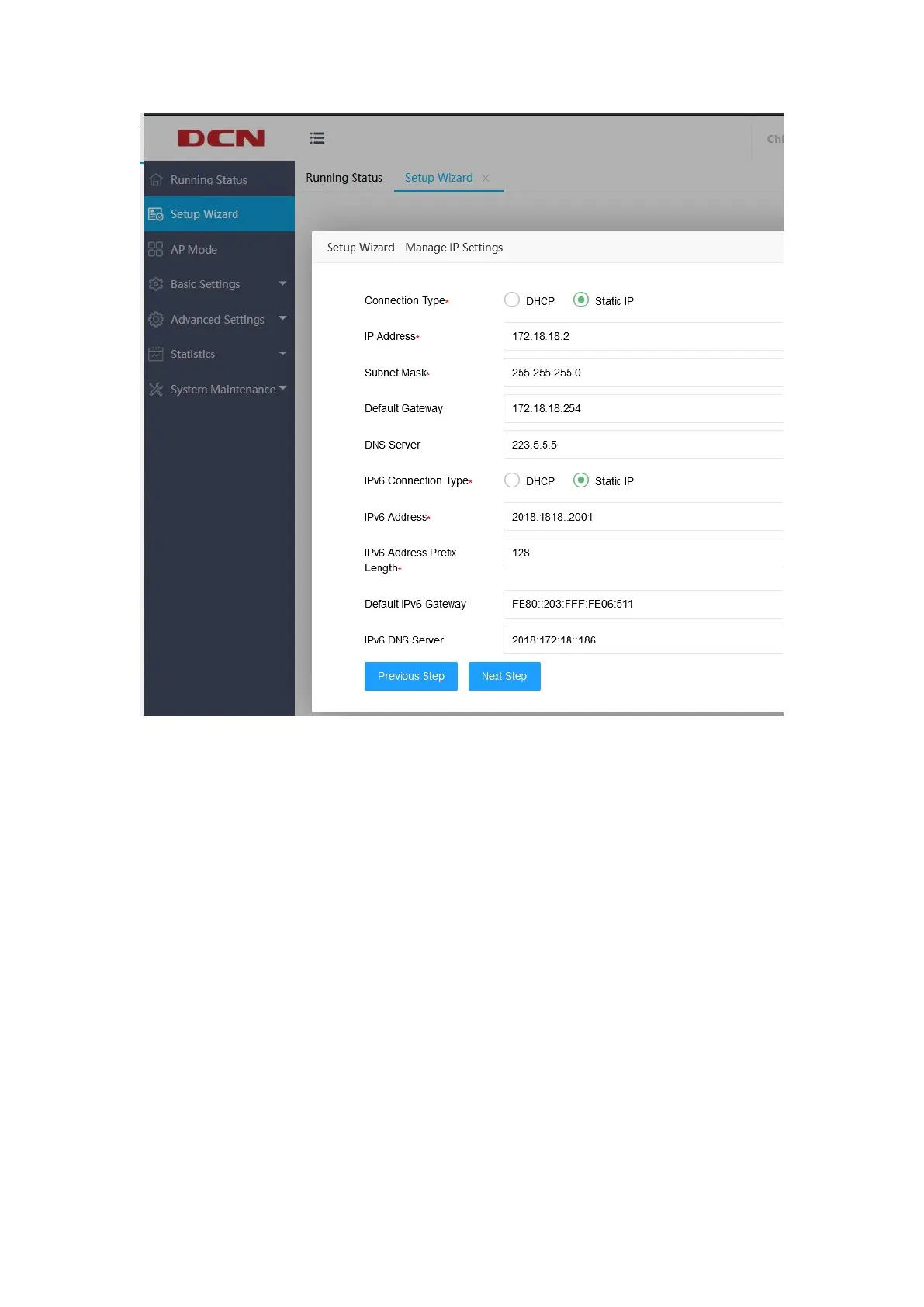Click the 'IPv6 Connection Type' label

point(418,480)
